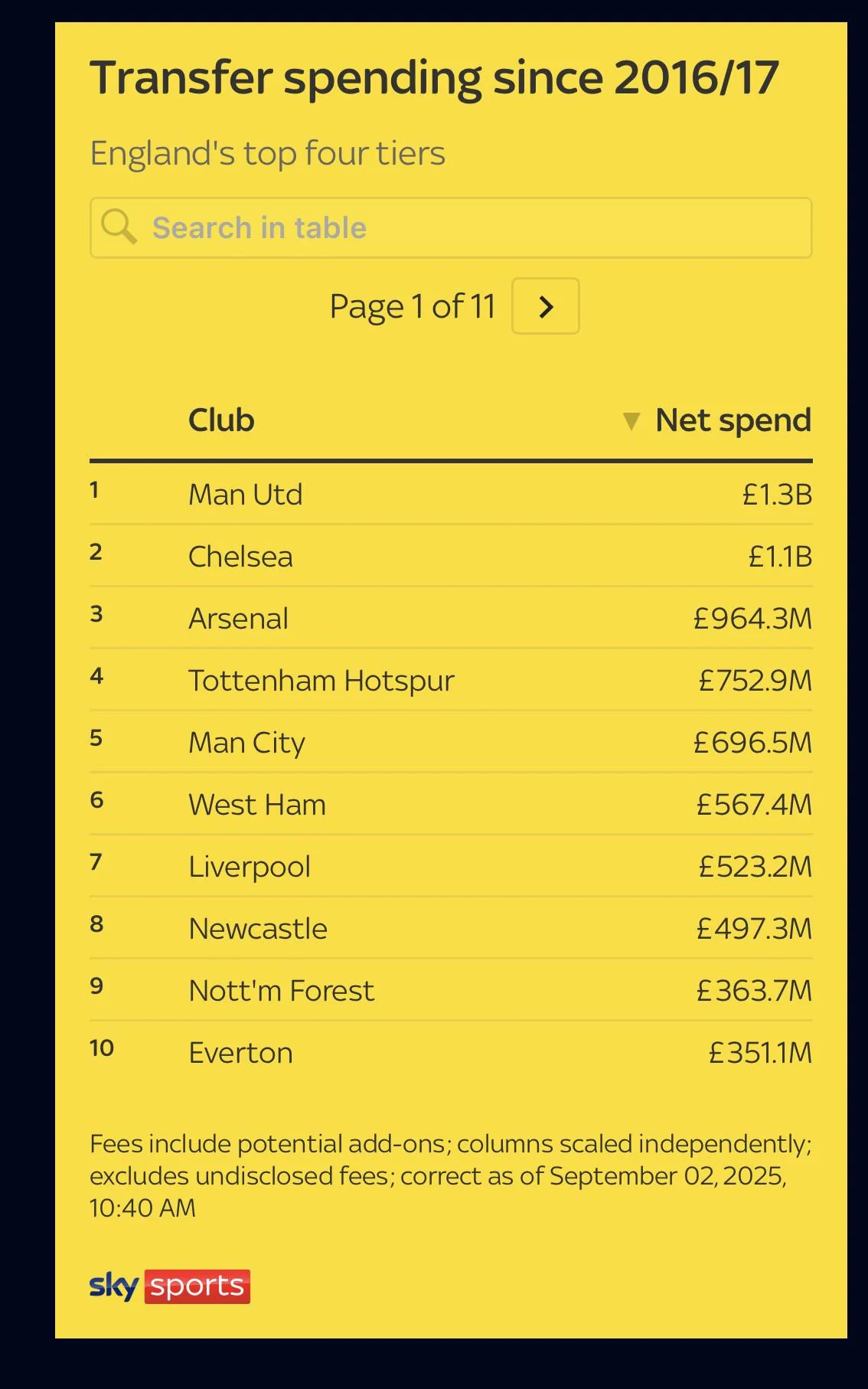Sort by the Club column header
This screenshot has height=1389, width=868.
click(221, 420)
